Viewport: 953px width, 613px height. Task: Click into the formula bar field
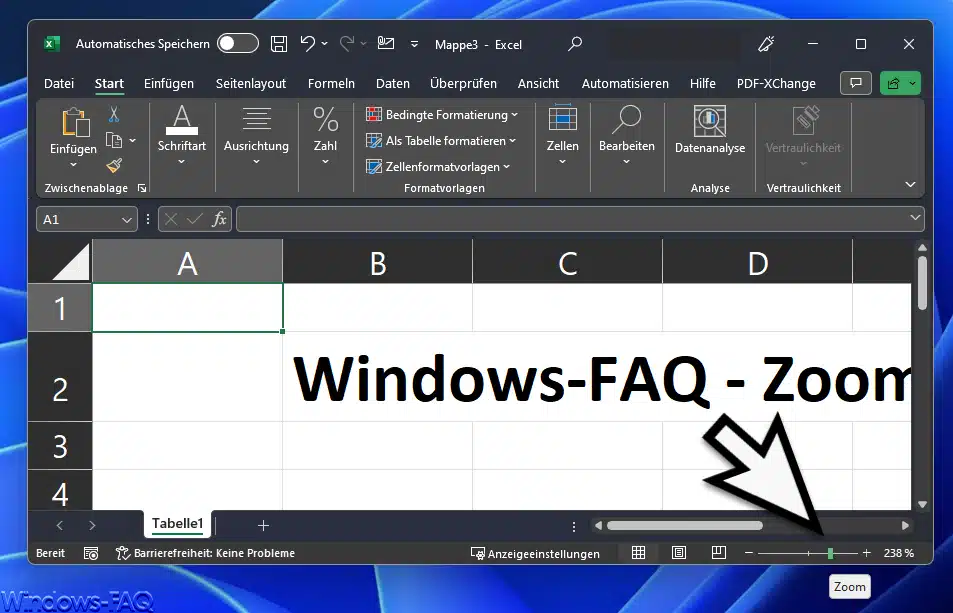[x=572, y=219]
